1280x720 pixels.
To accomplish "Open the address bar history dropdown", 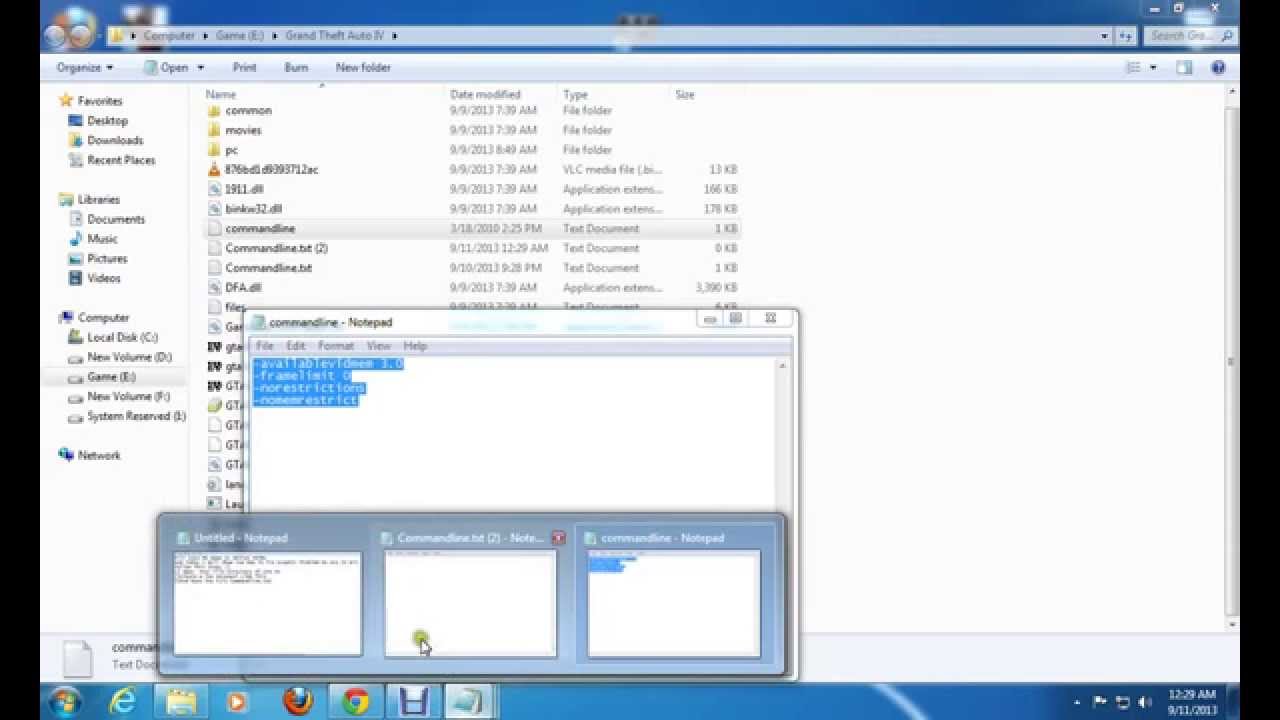I will 1105,35.
